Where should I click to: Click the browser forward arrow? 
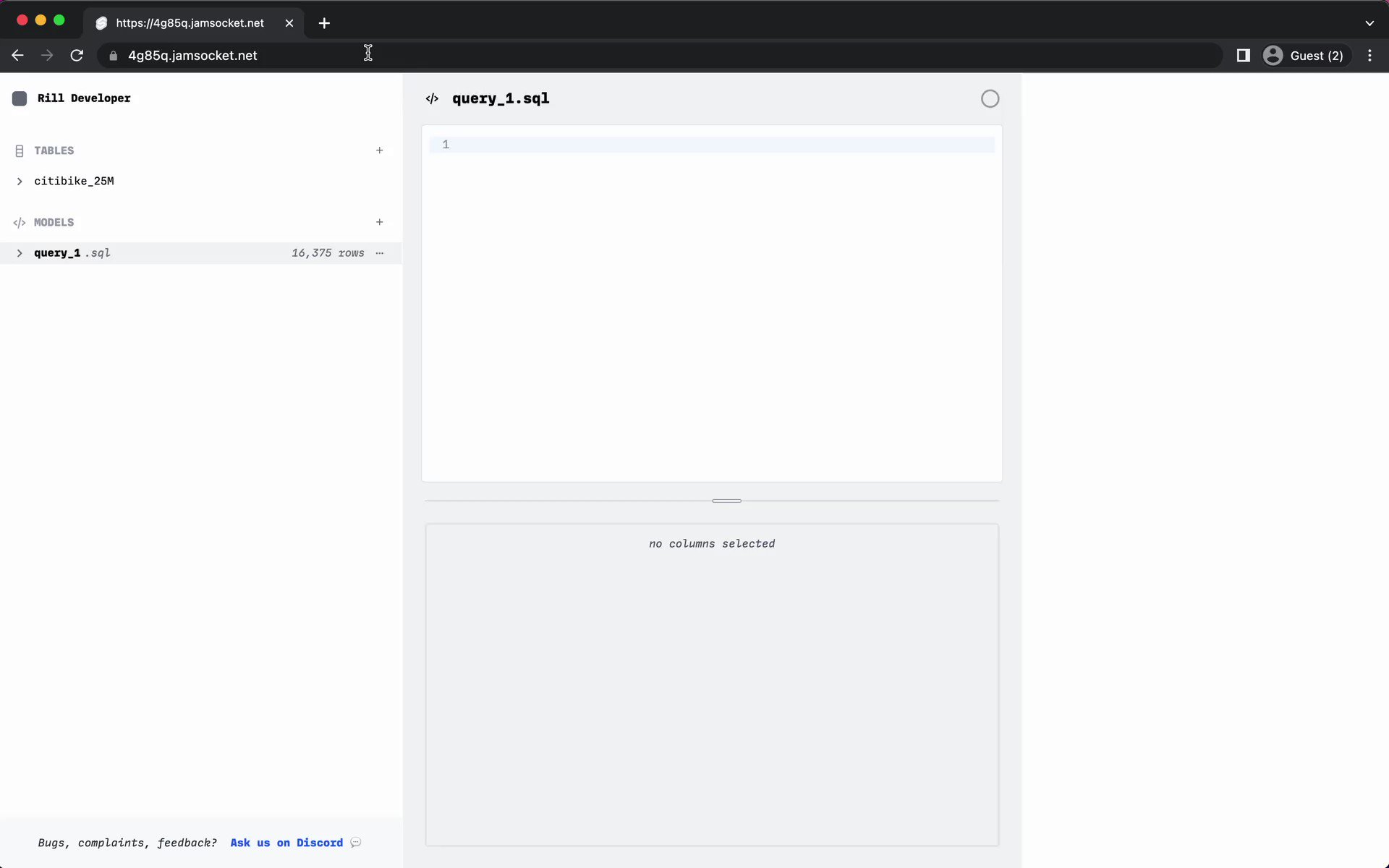[47, 56]
